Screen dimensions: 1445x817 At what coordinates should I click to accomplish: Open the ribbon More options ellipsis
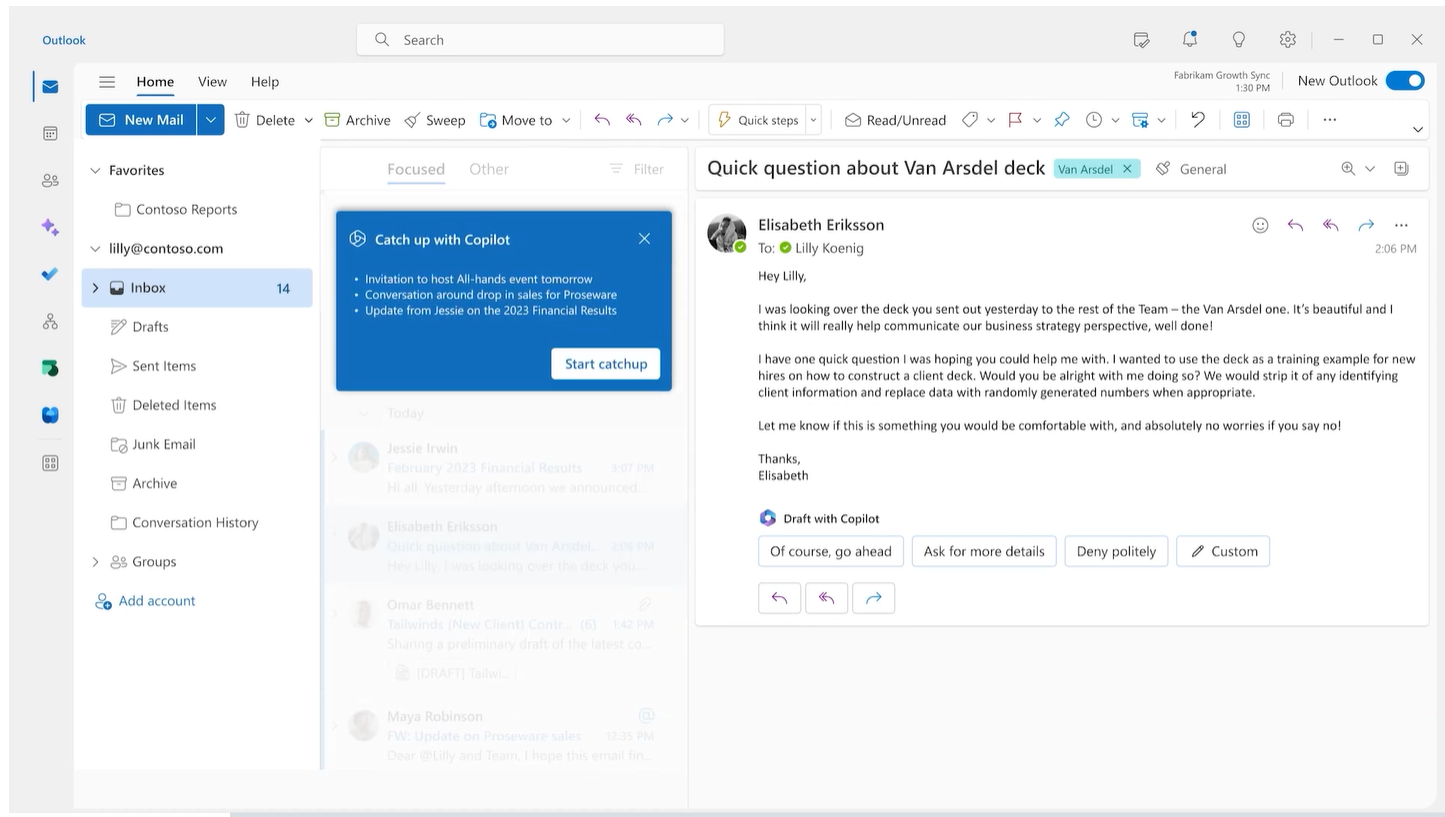point(1329,120)
